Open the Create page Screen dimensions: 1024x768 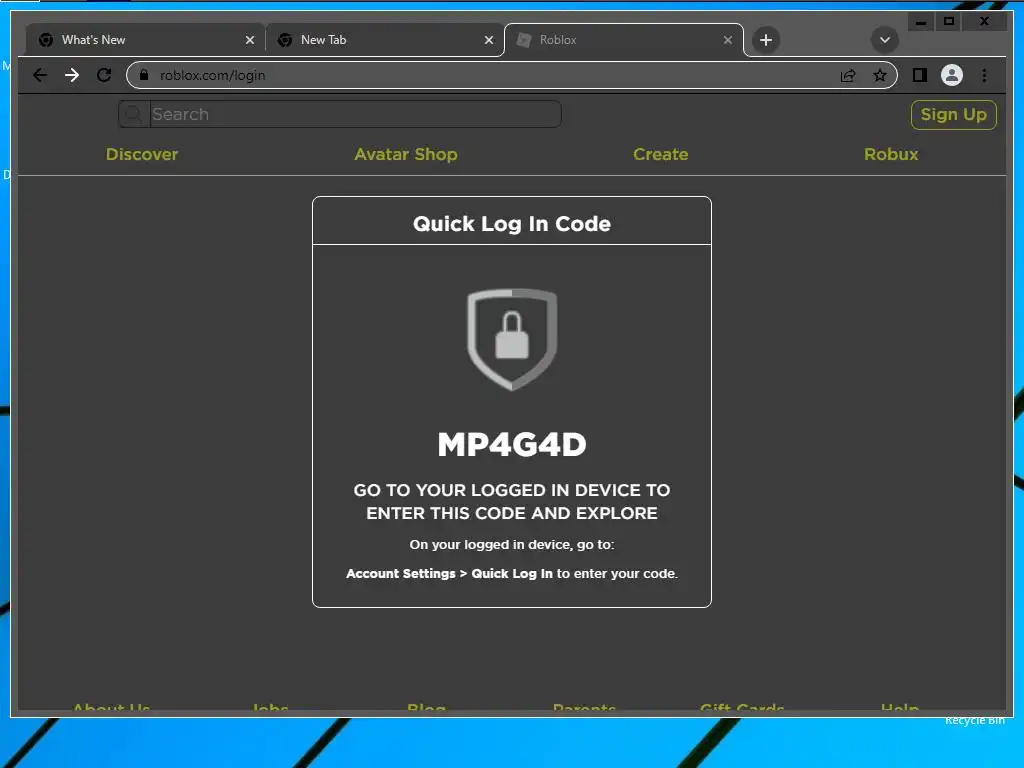pyautogui.click(x=660, y=154)
